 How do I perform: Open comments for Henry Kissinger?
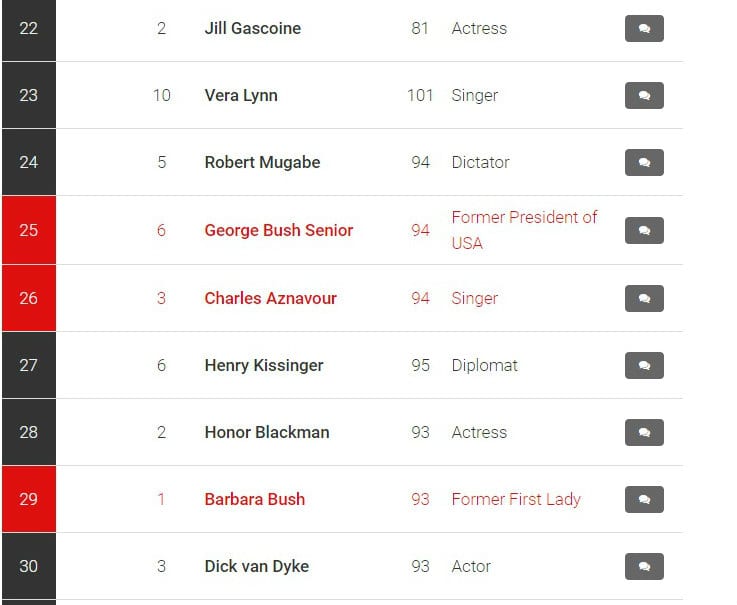644,365
